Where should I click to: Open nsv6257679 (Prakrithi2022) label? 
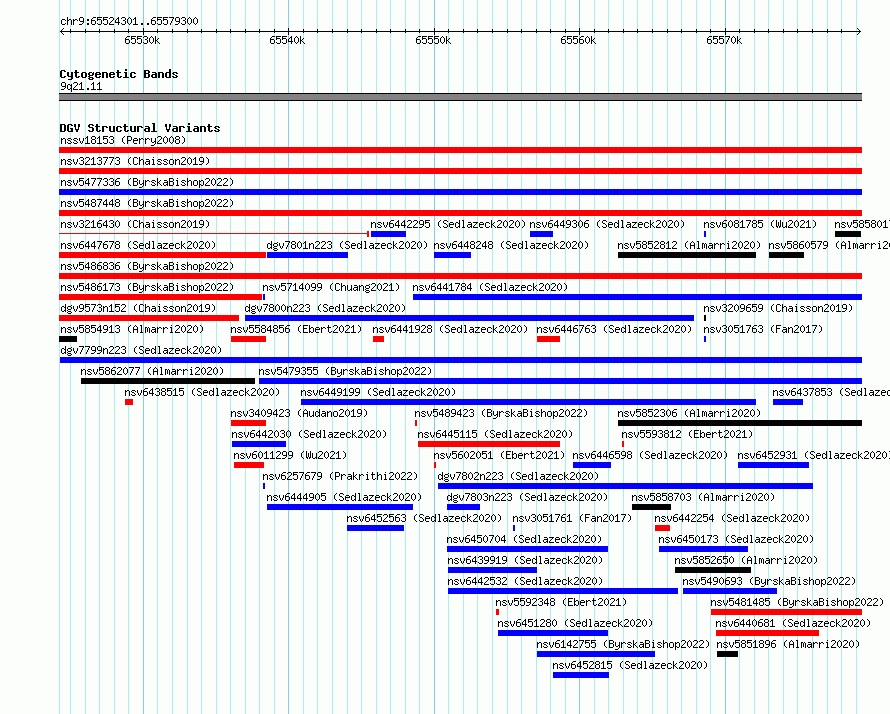point(340,476)
